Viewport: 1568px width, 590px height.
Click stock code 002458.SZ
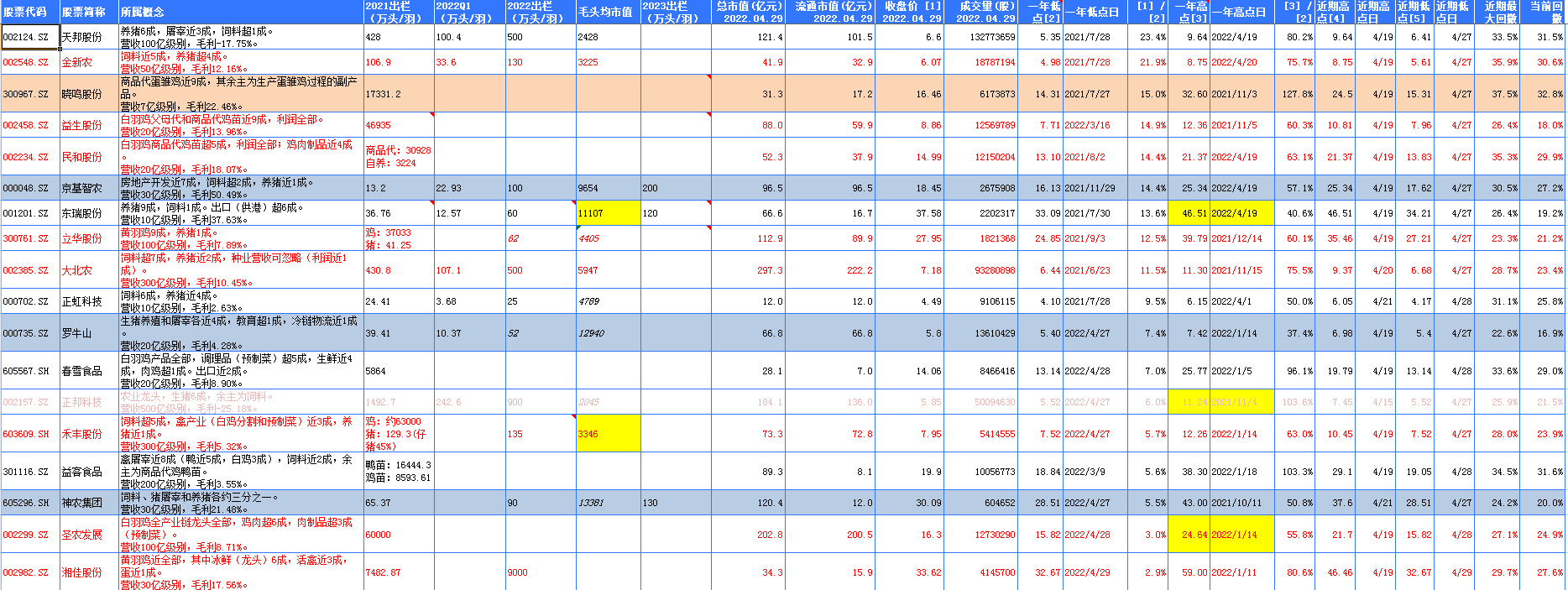coord(30,125)
